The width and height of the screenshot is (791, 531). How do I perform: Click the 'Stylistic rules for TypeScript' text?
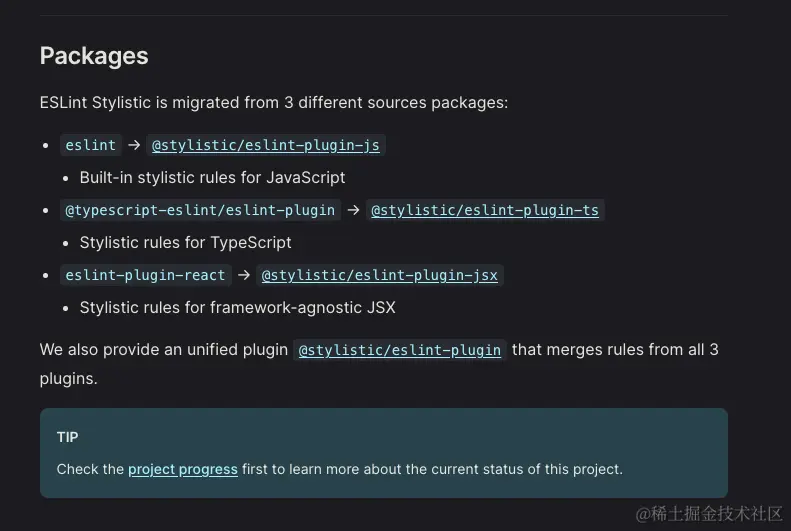click(x=186, y=242)
